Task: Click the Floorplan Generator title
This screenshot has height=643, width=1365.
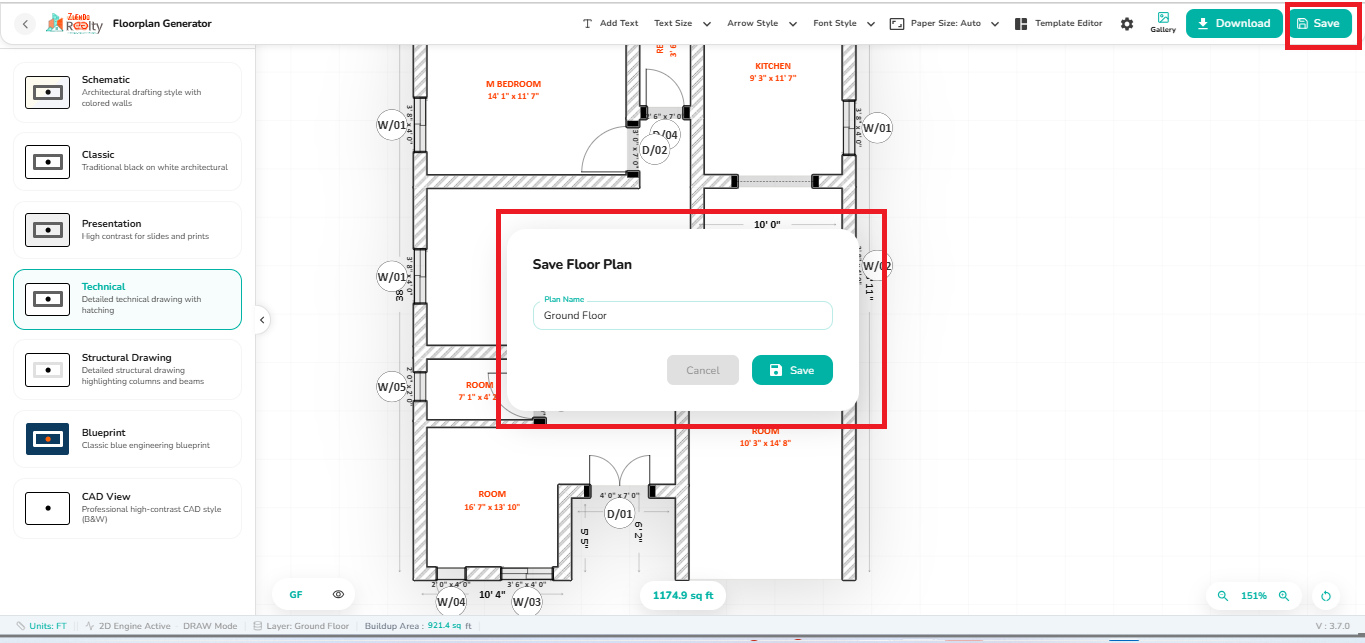Action: pyautogui.click(x=162, y=23)
